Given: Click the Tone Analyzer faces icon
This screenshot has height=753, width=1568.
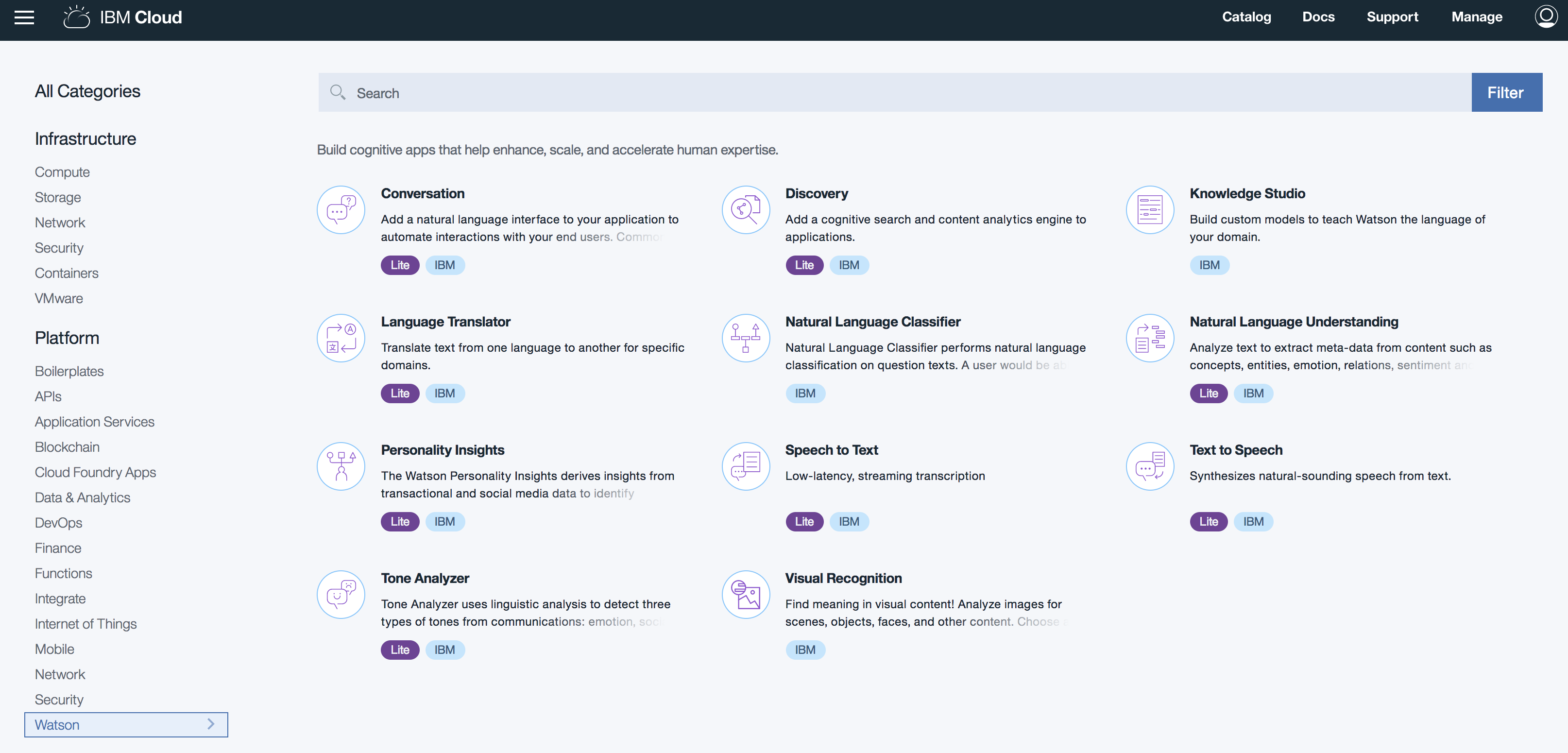Looking at the screenshot, I should (341, 595).
